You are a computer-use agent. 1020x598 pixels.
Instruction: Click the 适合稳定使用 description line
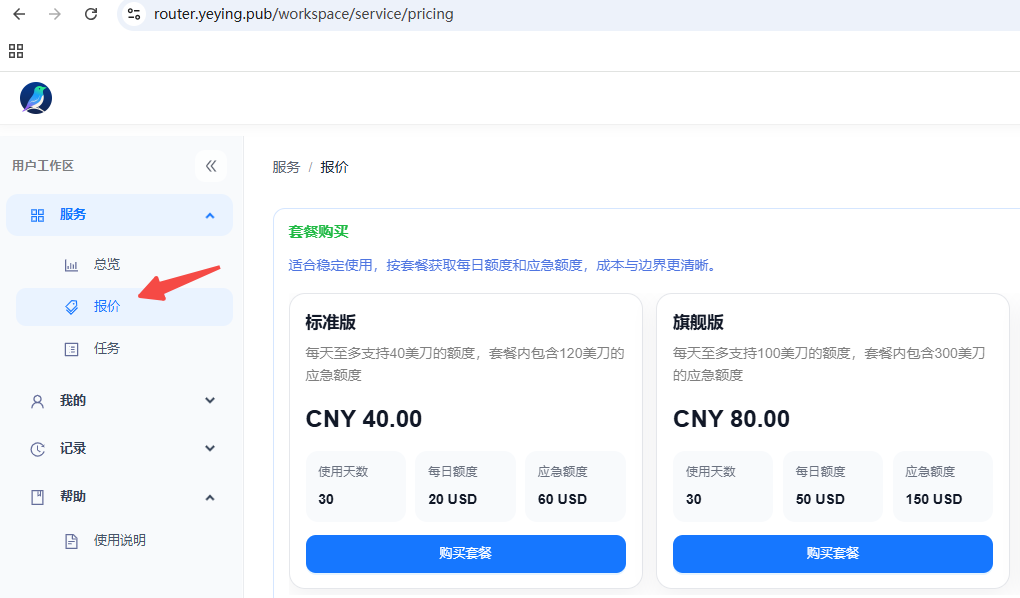tap(502, 265)
